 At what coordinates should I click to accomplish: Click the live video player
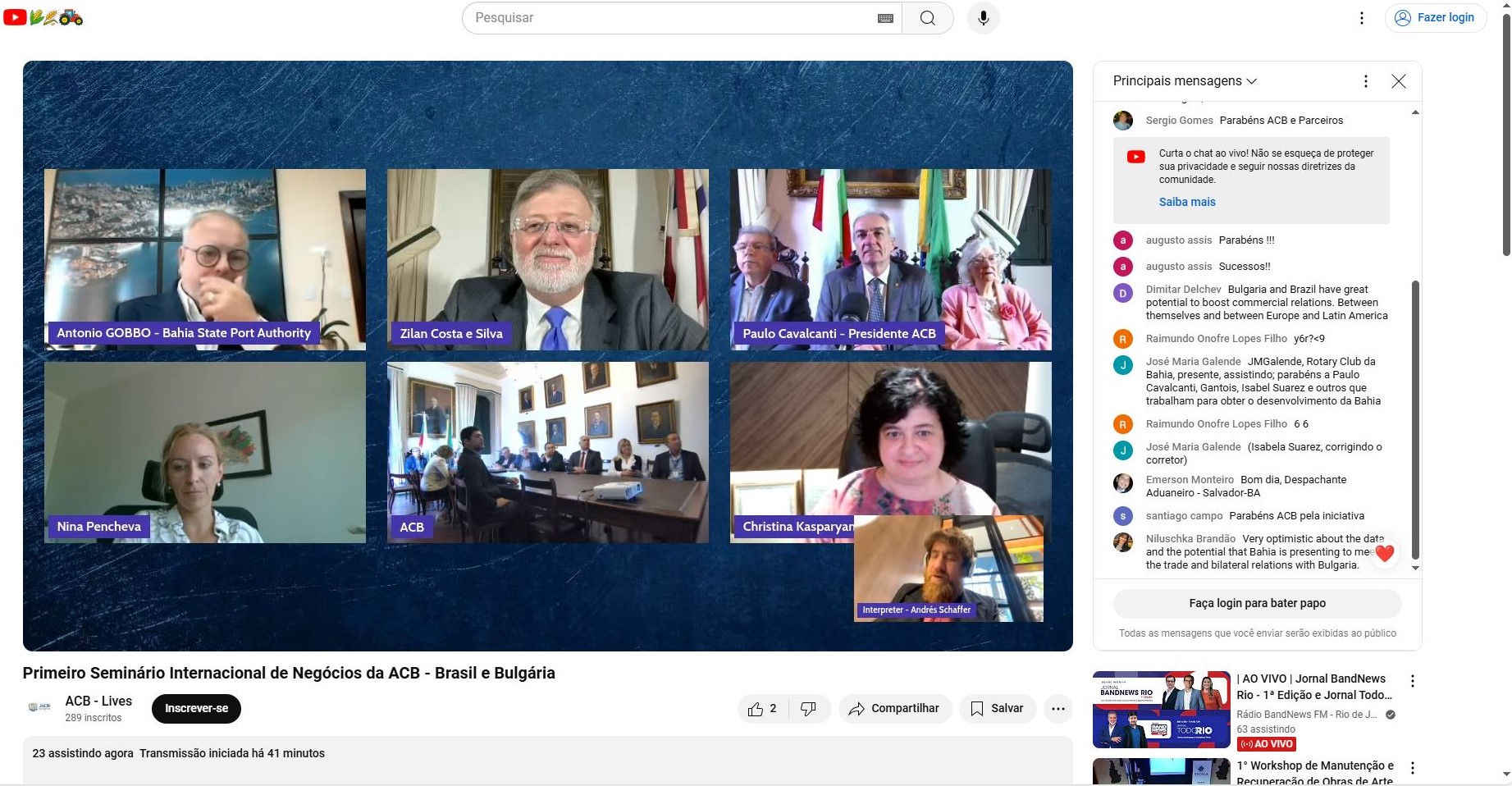click(548, 356)
